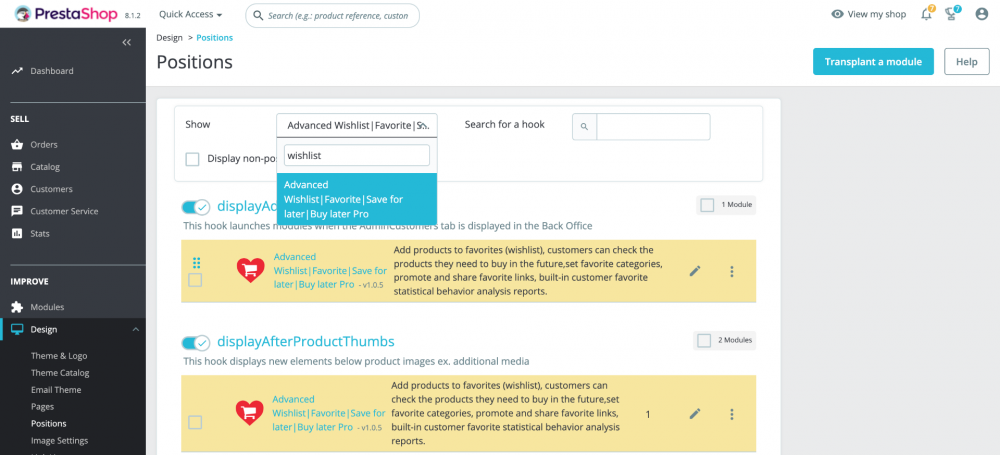This screenshot has width=1000, height=455.
Task: Click the displayAfterProductThumbs hook title
Action: click(x=305, y=341)
